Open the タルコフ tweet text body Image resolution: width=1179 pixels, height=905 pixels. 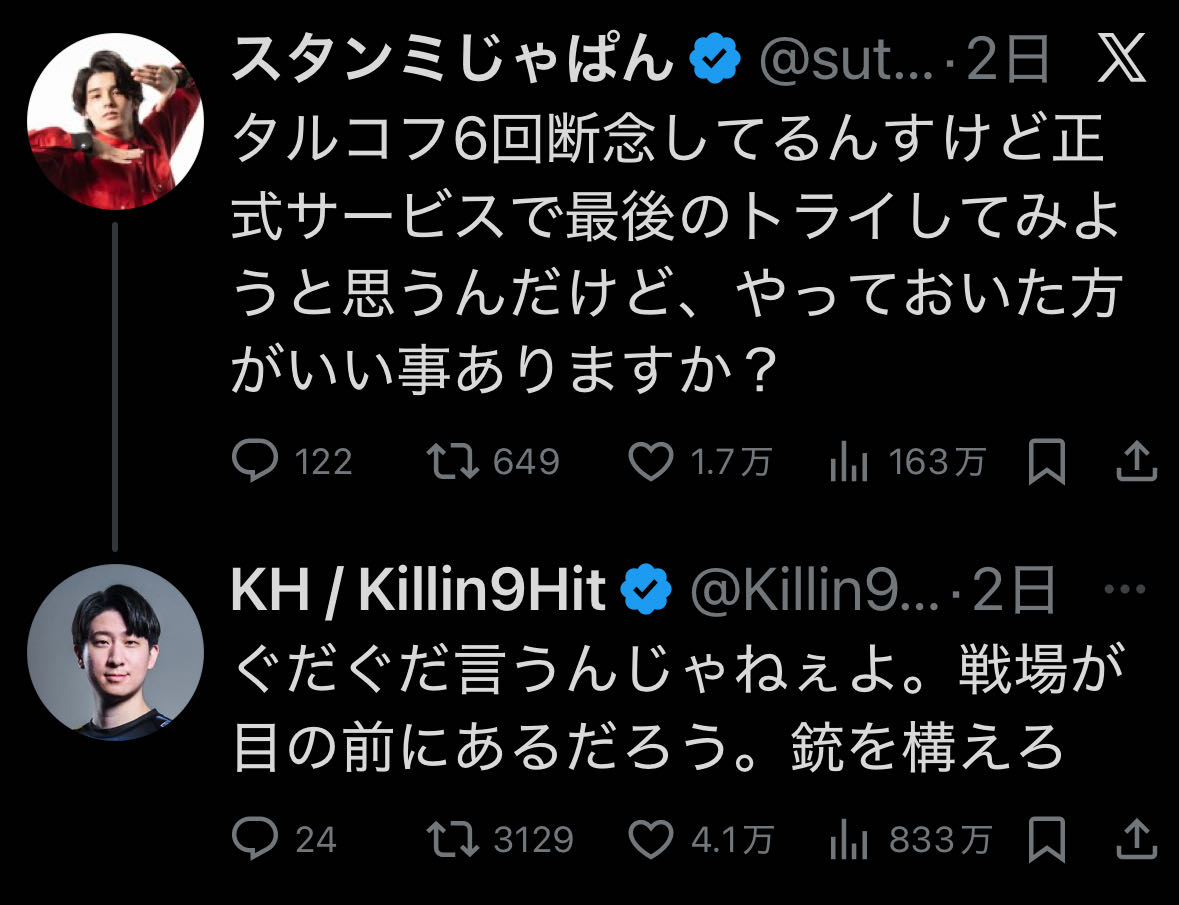[x=670, y=258]
